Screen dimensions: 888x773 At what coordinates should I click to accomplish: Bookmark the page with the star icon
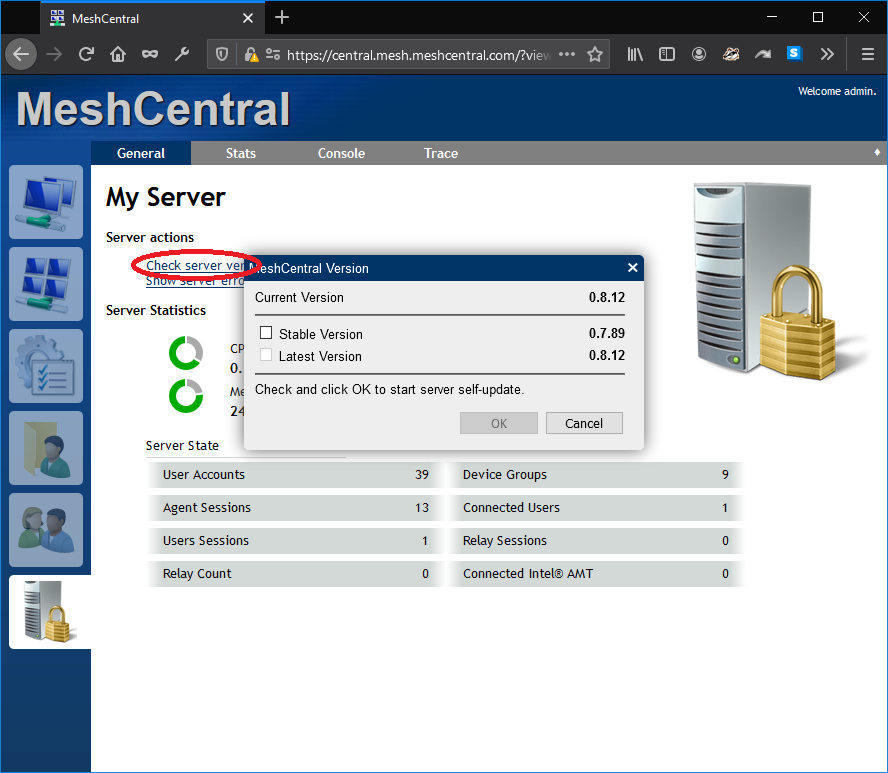click(595, 54)
